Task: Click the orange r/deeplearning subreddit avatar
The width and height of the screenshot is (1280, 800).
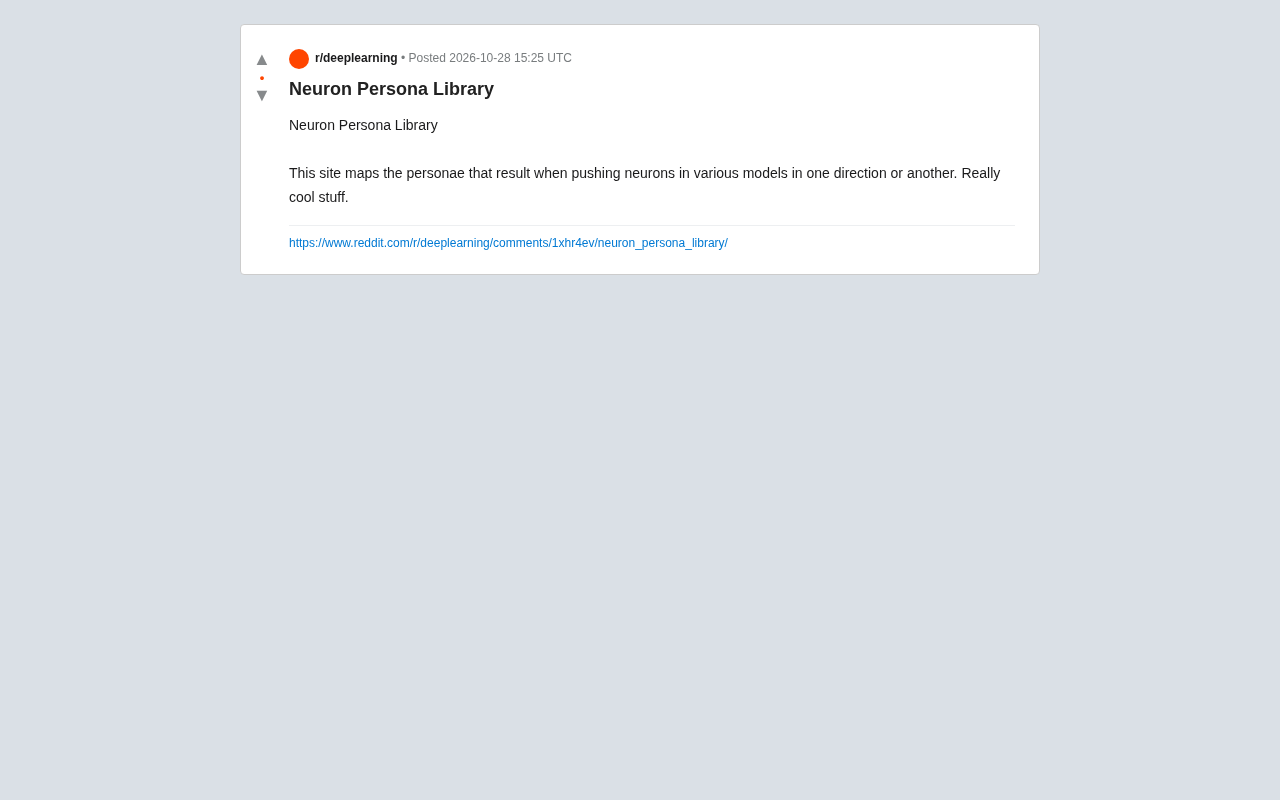Action: tap(299, 59)
